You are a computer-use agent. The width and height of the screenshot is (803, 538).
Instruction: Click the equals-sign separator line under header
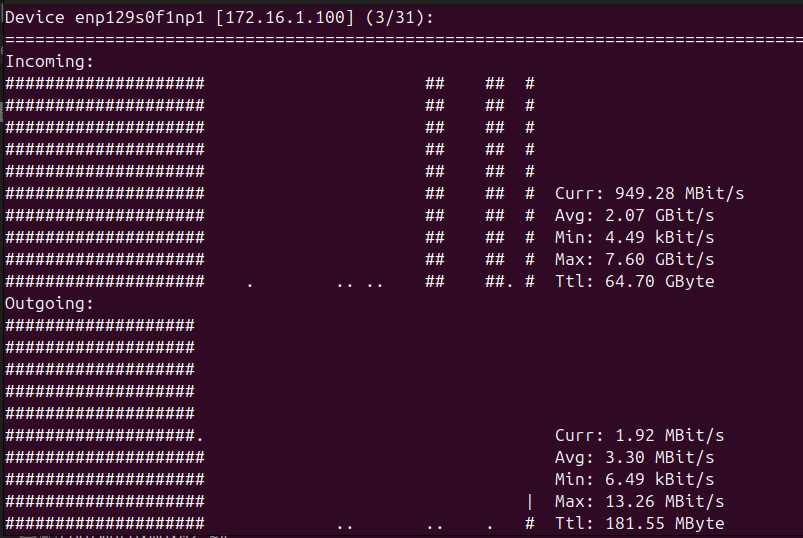(x=400, y=40)
